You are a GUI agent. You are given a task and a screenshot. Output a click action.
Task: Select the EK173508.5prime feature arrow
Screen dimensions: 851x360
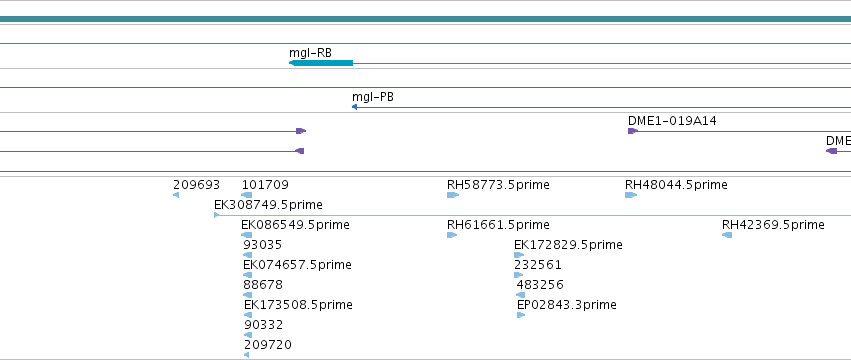point(248,315)
